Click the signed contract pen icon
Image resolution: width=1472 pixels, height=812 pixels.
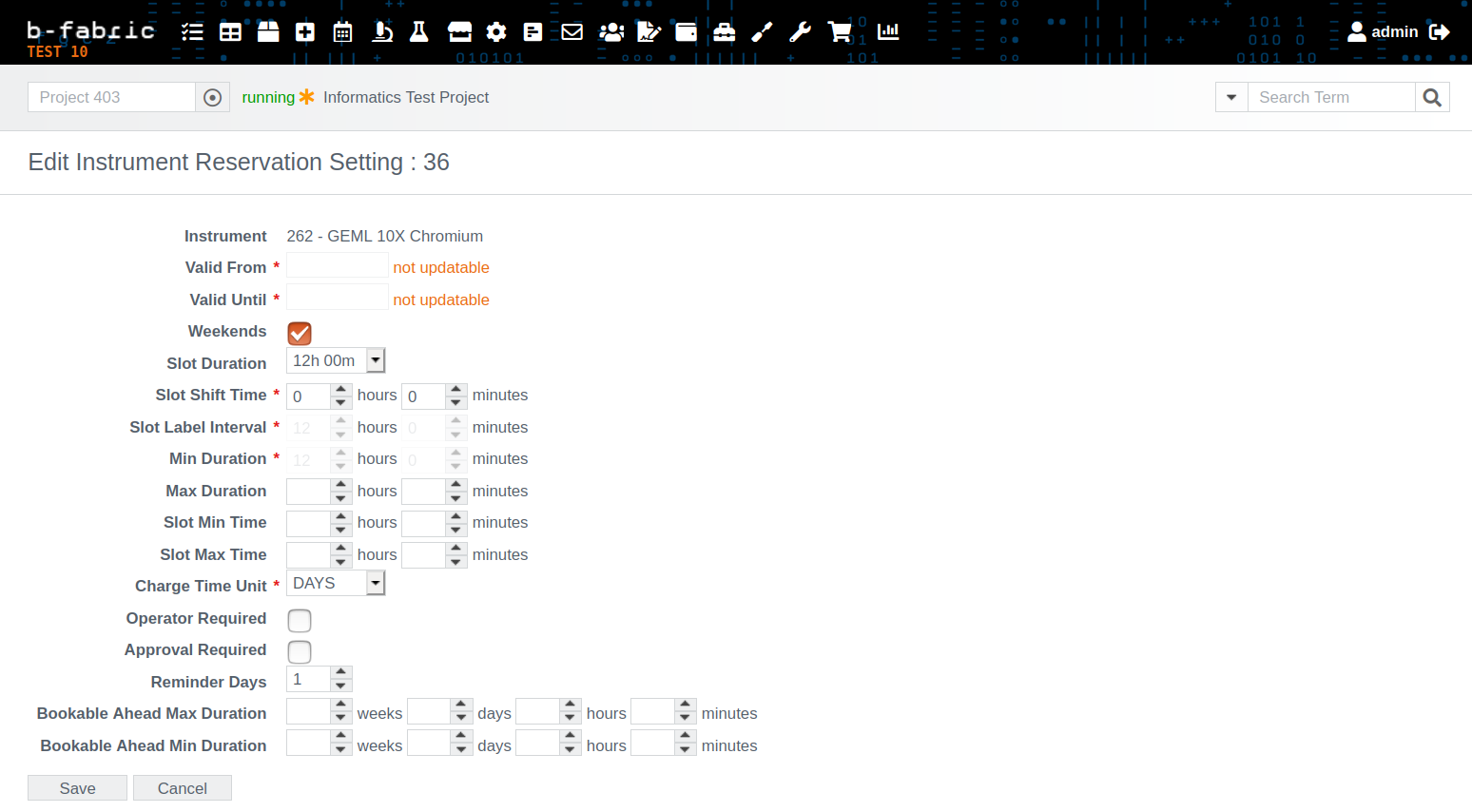[x=649, y=32]
